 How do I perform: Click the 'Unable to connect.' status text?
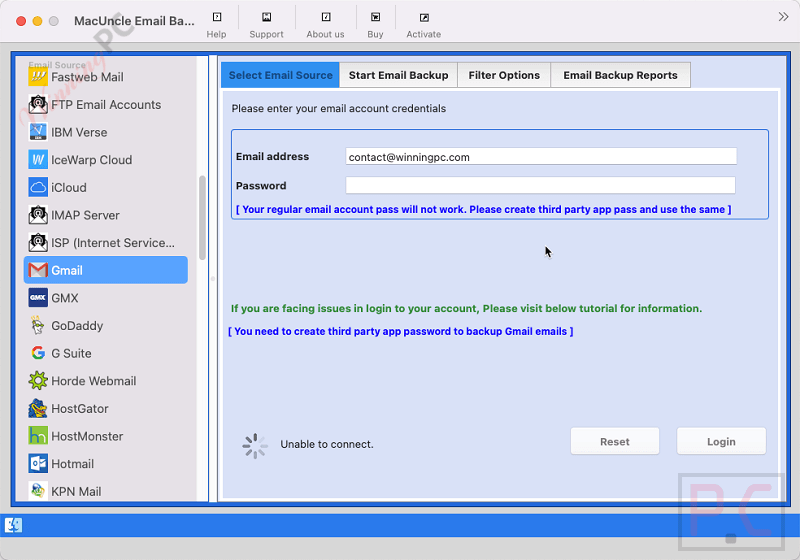[327, 444]
